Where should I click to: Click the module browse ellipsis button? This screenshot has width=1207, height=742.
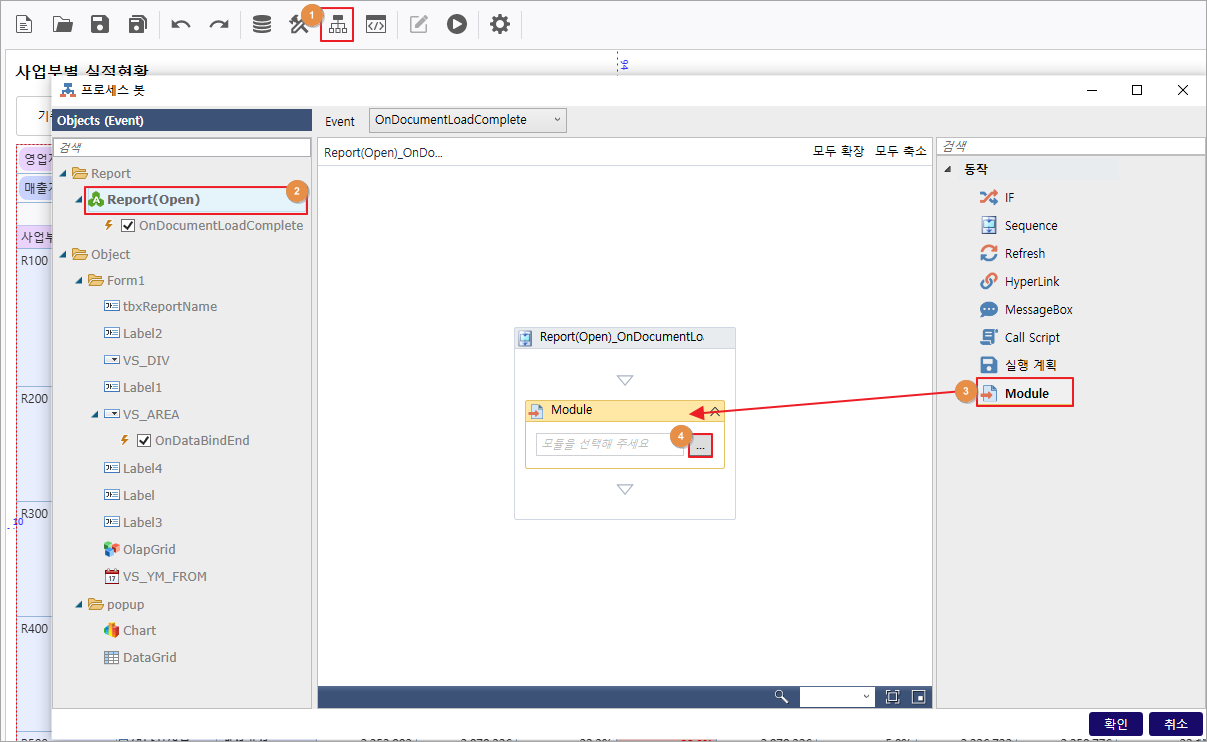click(700, 447)
